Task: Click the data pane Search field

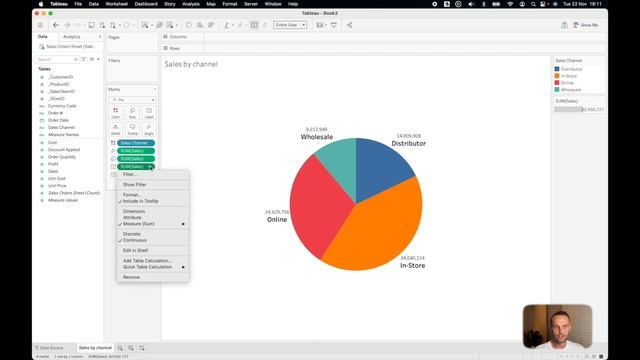Action: coord(57,60)
